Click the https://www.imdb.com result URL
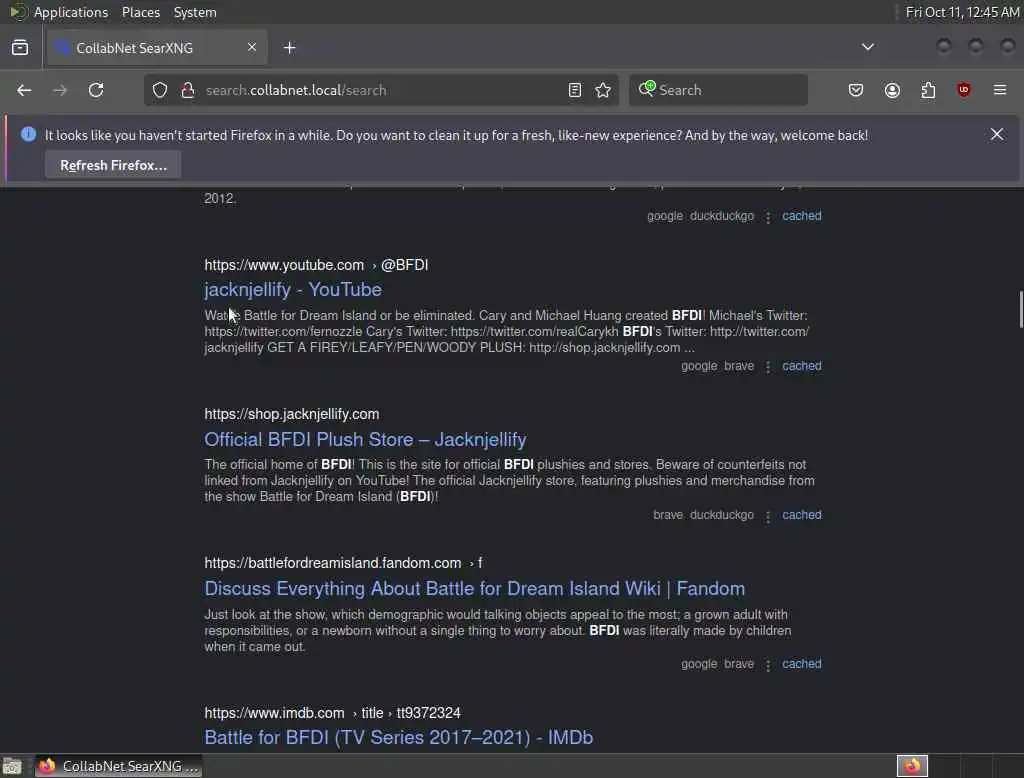Viewport: 1024px width, 778px height. pyautogui.click(x=274, y=713)
